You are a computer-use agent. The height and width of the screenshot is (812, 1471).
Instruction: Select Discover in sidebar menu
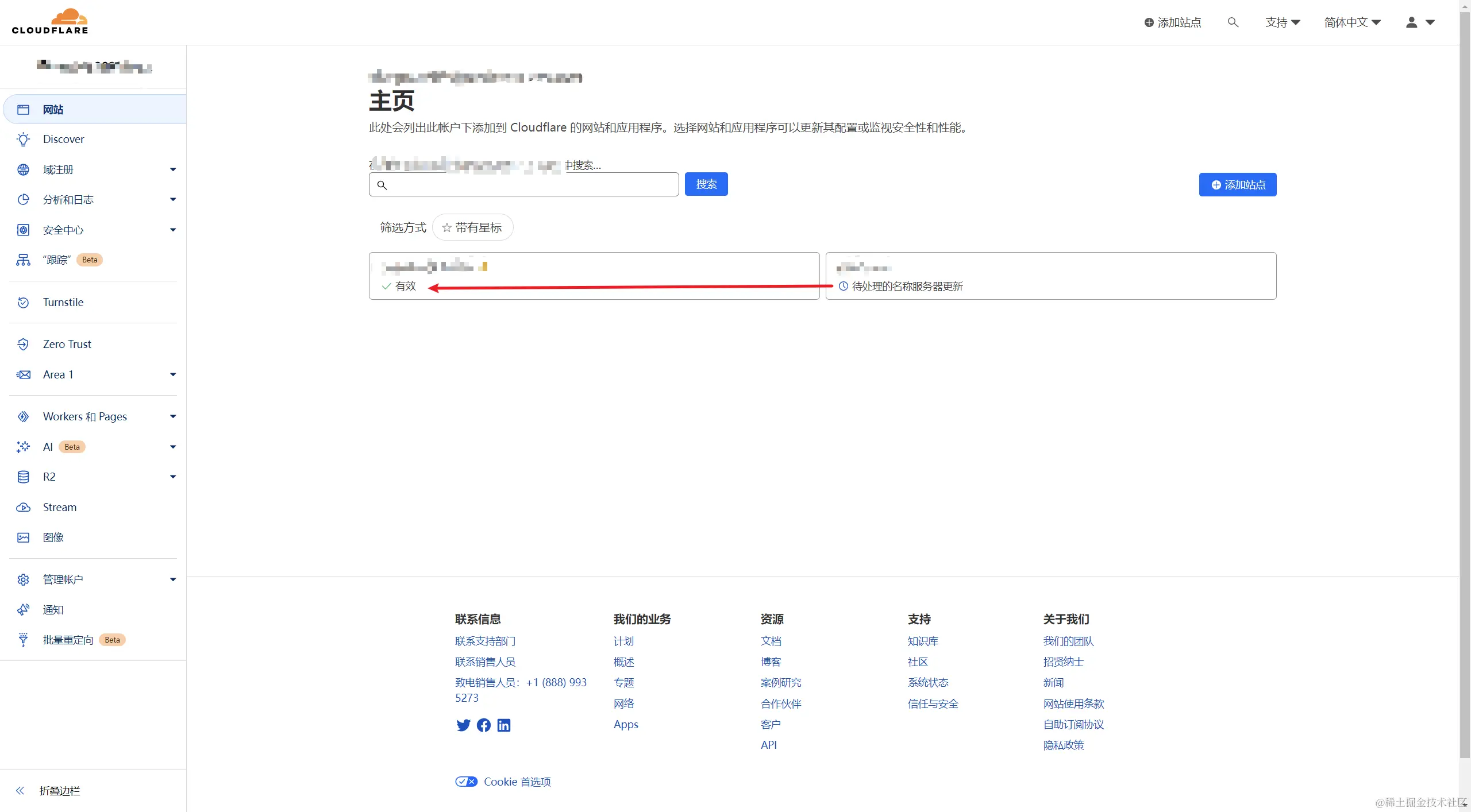(63, 139)
